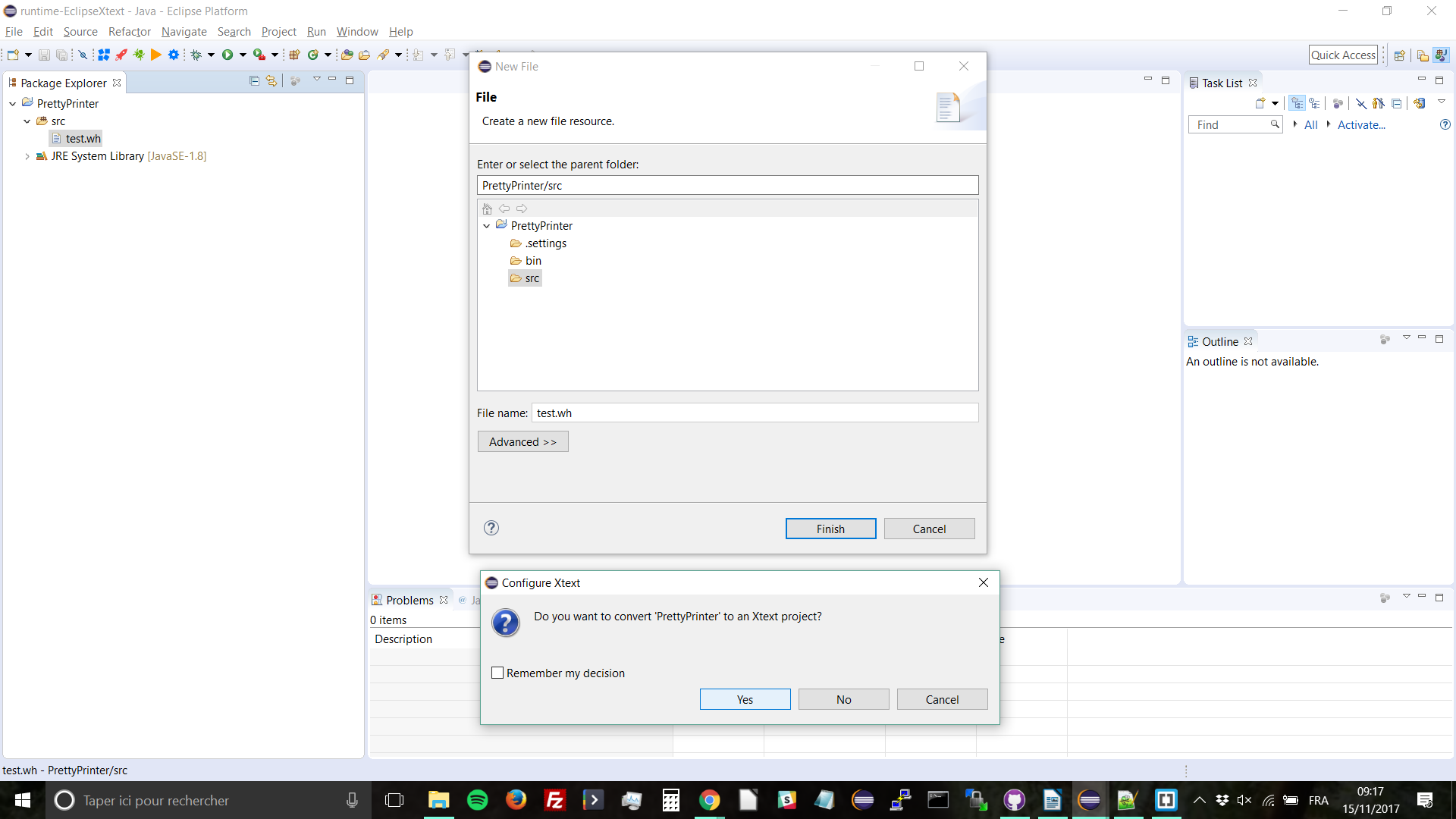Open the Refactor menu
Image resolution: width=1456 pixels, height=819 pixels.
pyautogui.click(x=129, y=32)
